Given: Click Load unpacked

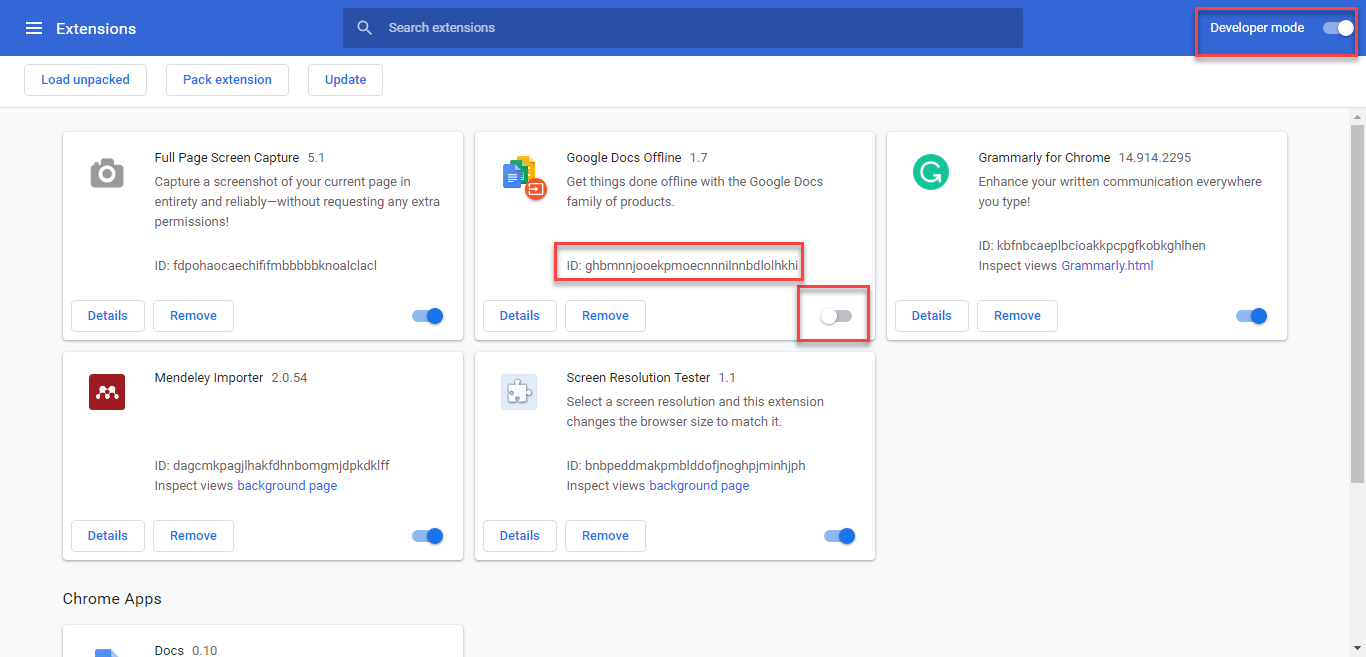Looking at the screenshot, I should (85, 79).
